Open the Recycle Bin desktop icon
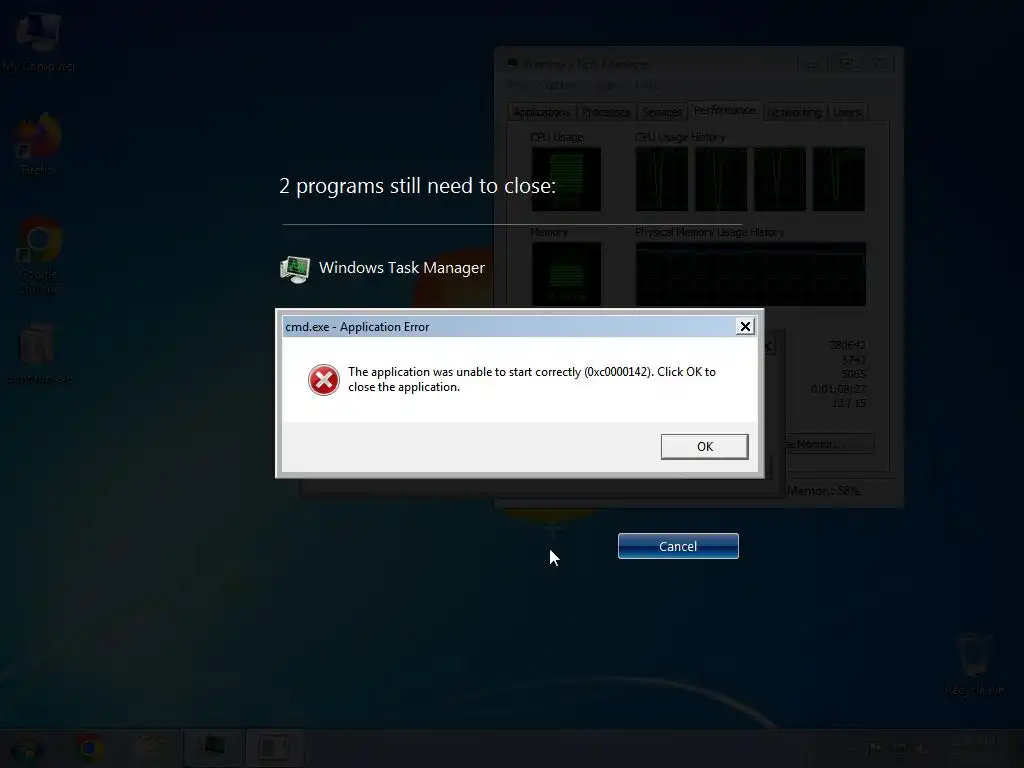1024x768 pixels. [x=974, y=664]
